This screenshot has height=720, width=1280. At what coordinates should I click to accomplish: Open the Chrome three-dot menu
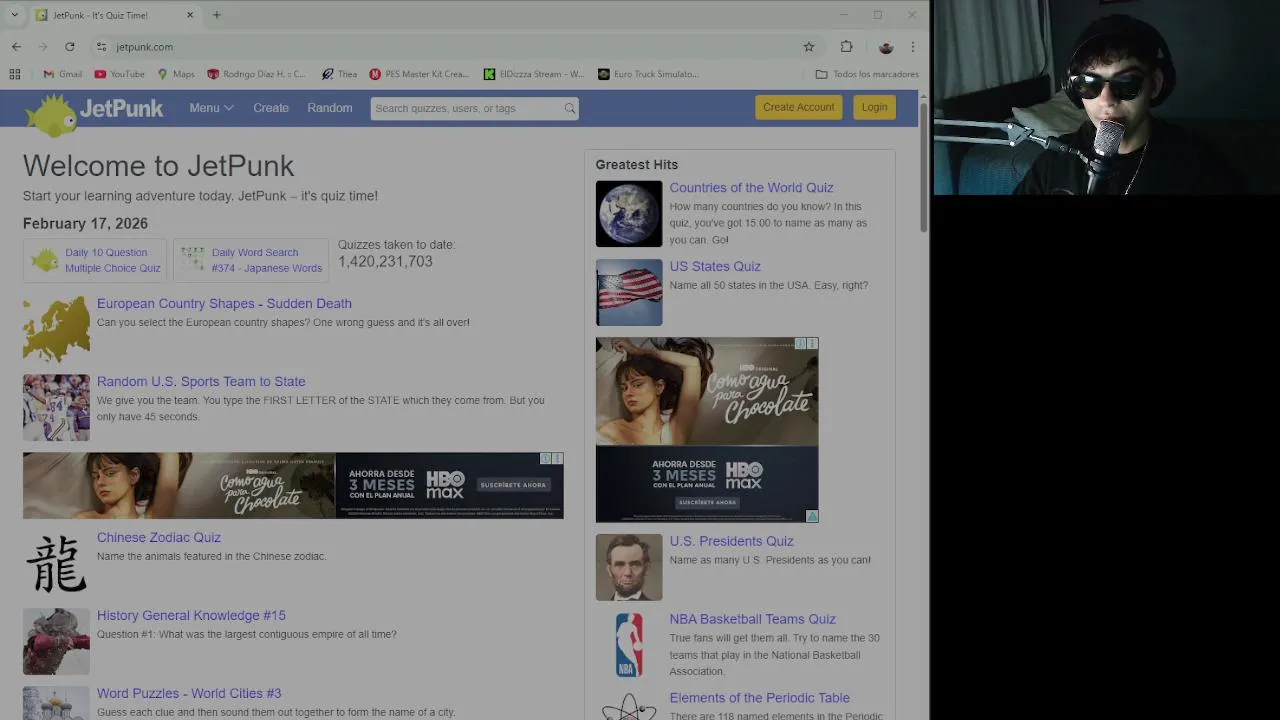[x=913, y=47]
